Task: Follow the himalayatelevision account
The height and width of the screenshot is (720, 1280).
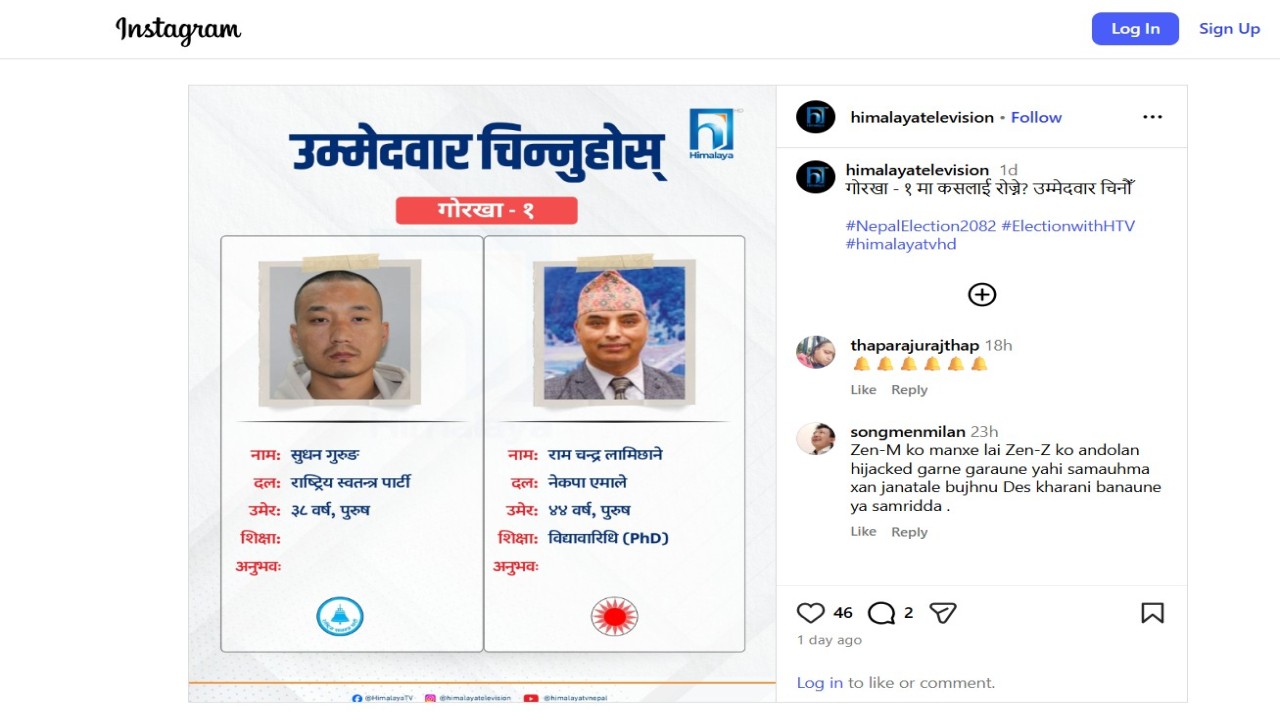Action: coord(1036,117)
